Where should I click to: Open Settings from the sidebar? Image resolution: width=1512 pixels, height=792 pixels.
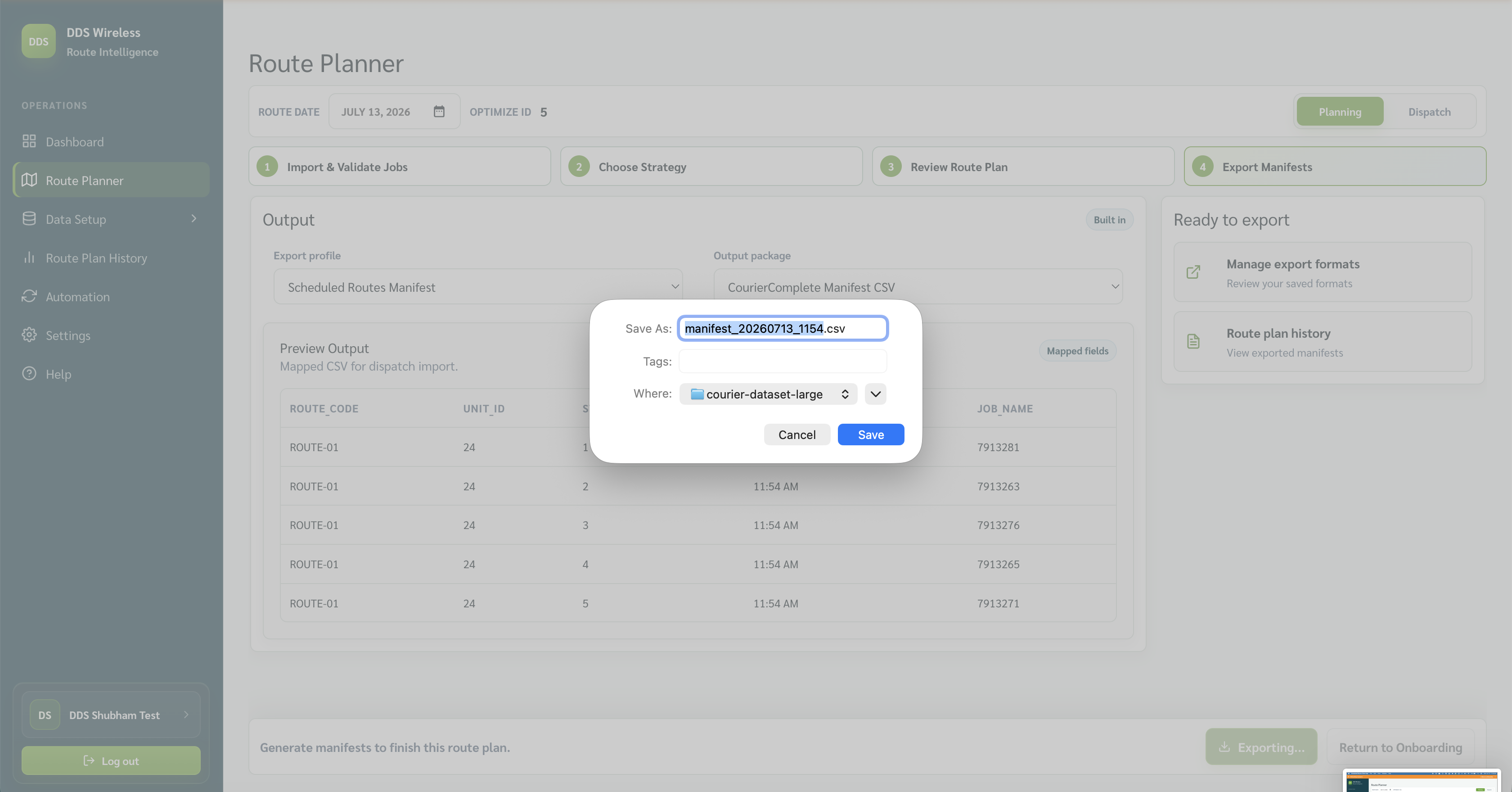(x=111, y=335)
